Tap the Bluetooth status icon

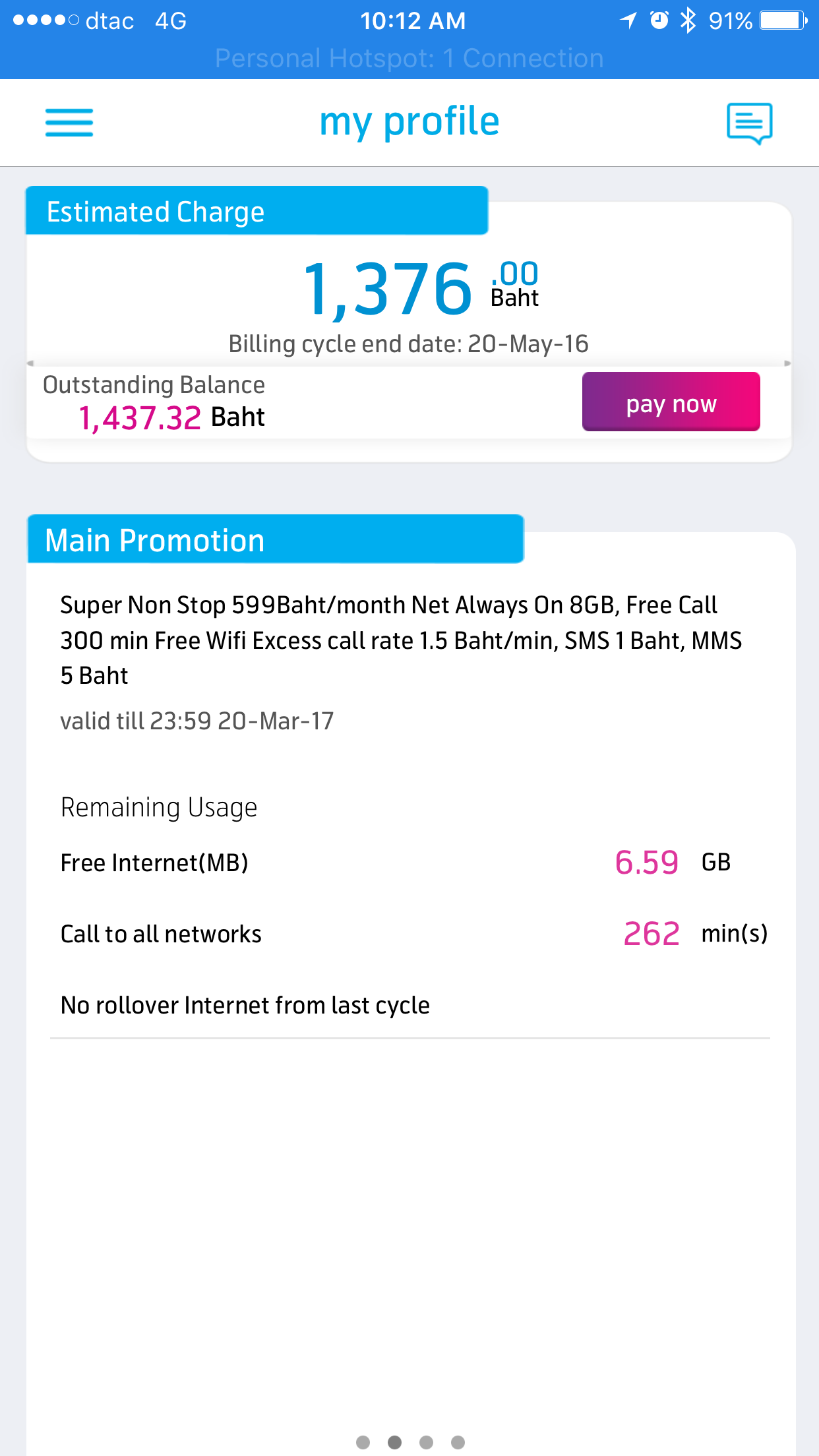point(688,20)
